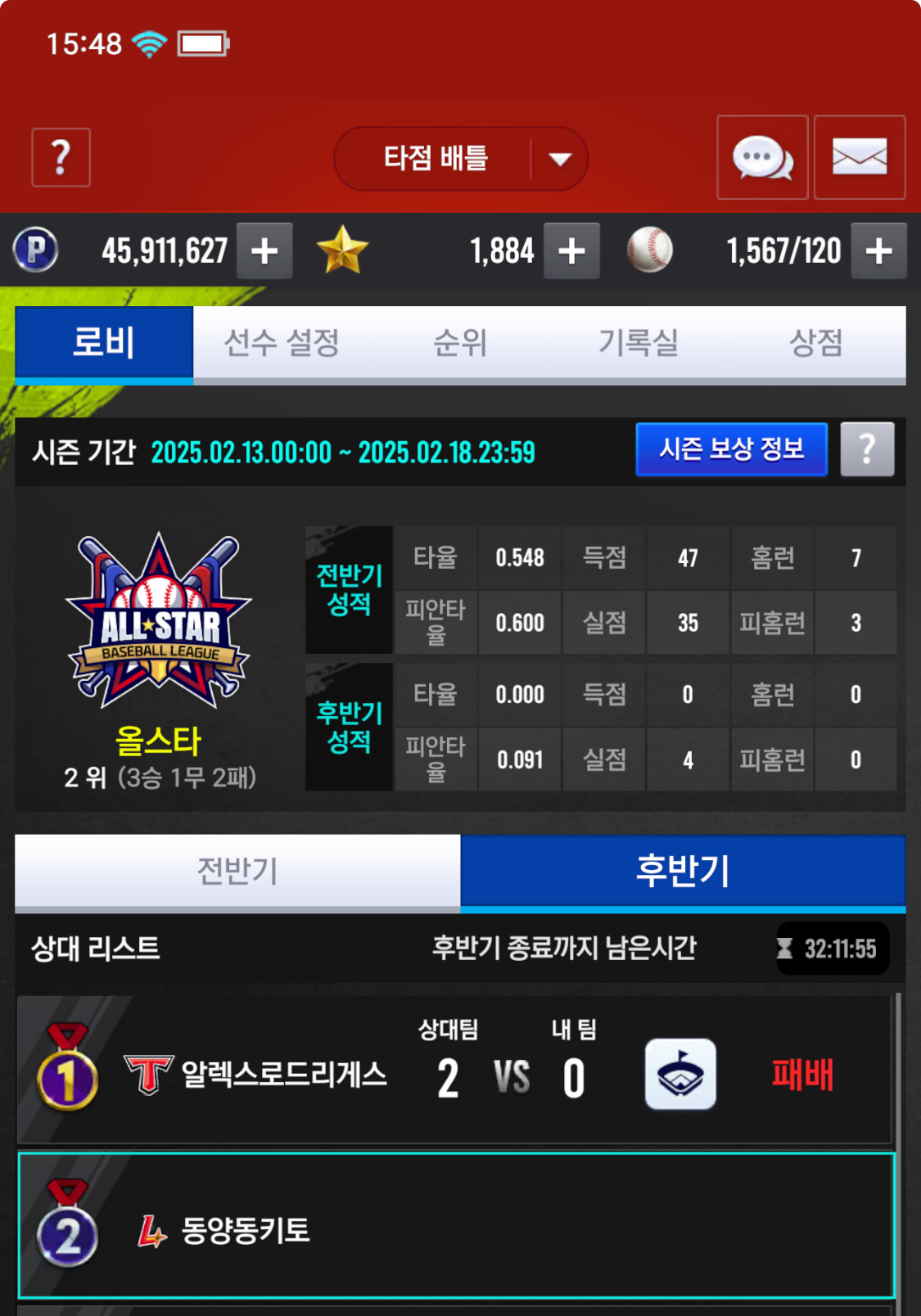The image size is (921, 1316).
Task: Select opponent 동양동키토 in the list
Action: 457,1226
